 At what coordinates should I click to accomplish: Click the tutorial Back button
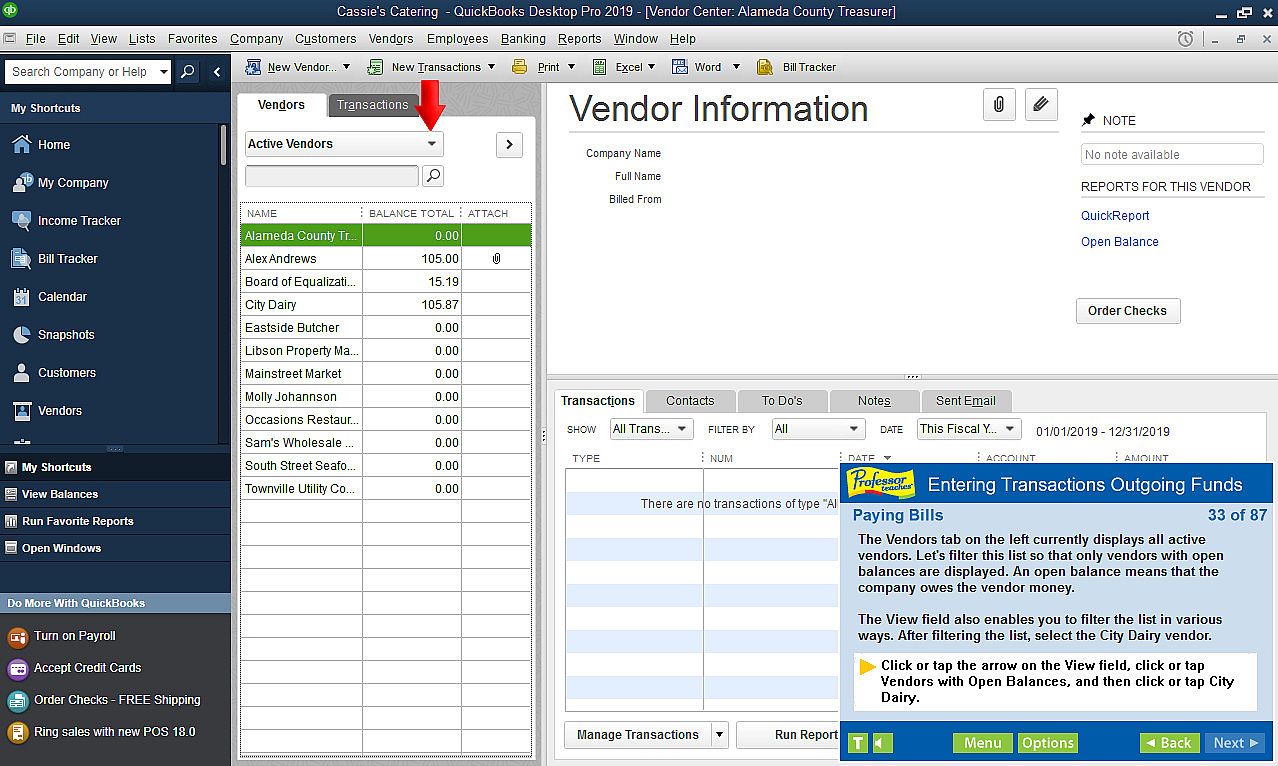pos(1169,743)
